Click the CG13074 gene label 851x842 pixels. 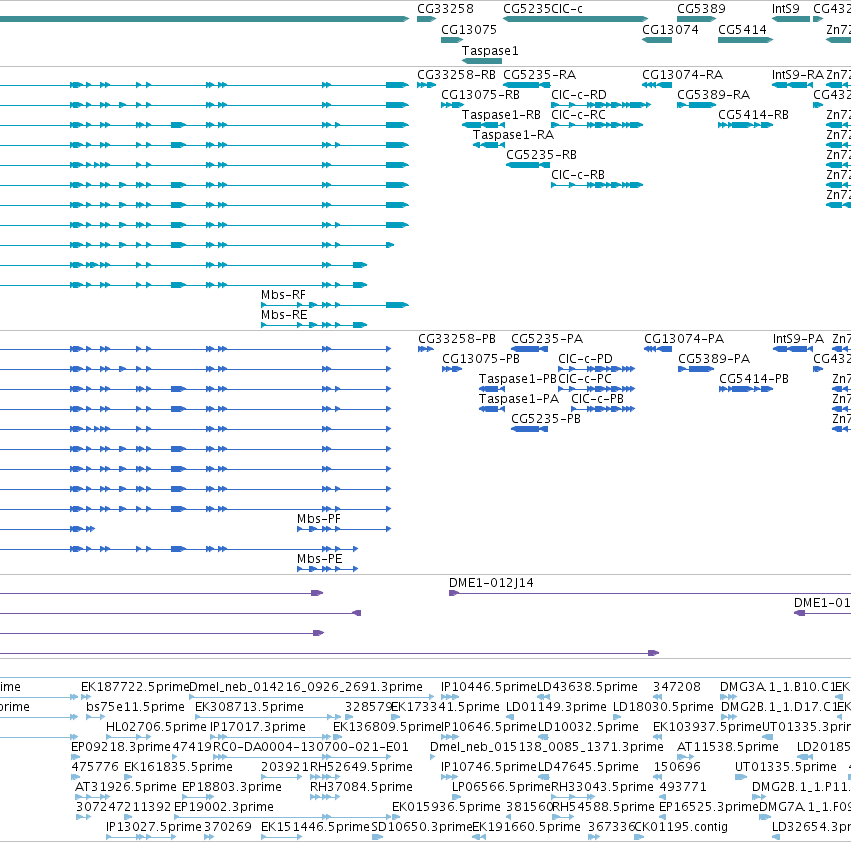(x=670, y=29)
